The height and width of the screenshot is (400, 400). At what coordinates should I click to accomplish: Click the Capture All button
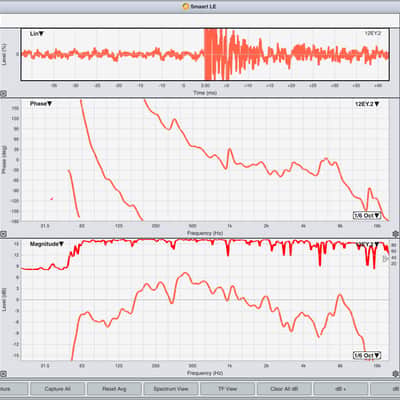[x=57, y=389]
